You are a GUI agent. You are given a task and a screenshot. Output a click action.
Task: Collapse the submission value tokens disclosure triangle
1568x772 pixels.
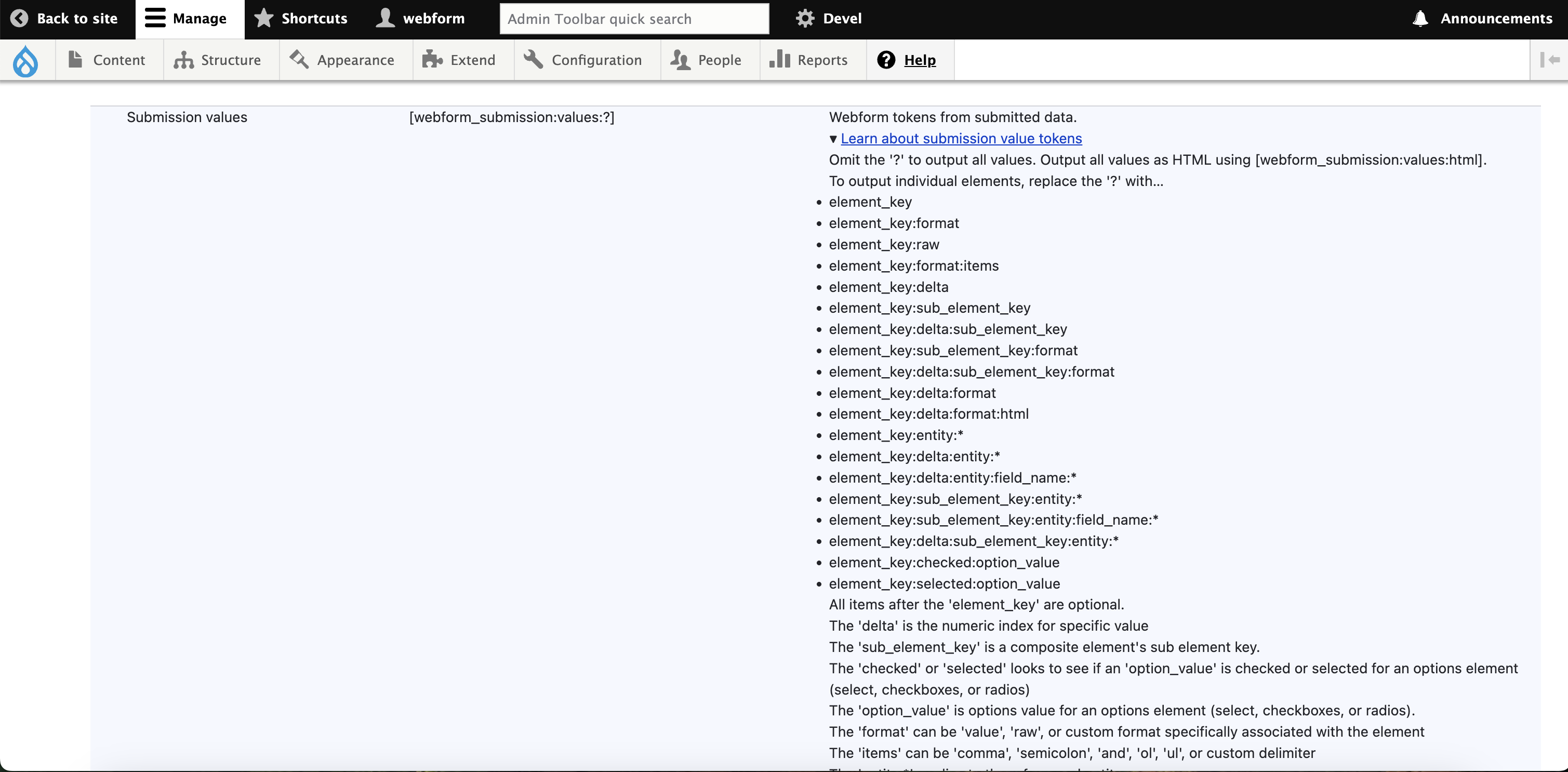pos(833,139)
